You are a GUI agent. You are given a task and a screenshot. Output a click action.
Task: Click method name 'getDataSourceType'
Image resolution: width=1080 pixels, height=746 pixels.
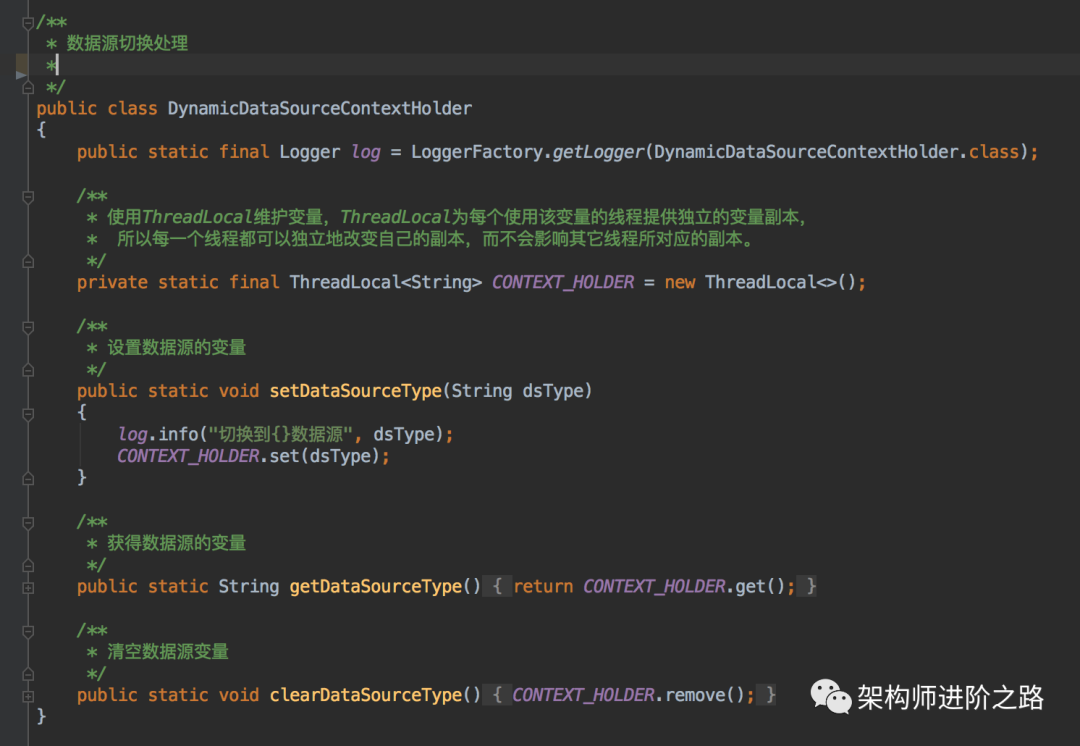[x=375, y=587]
